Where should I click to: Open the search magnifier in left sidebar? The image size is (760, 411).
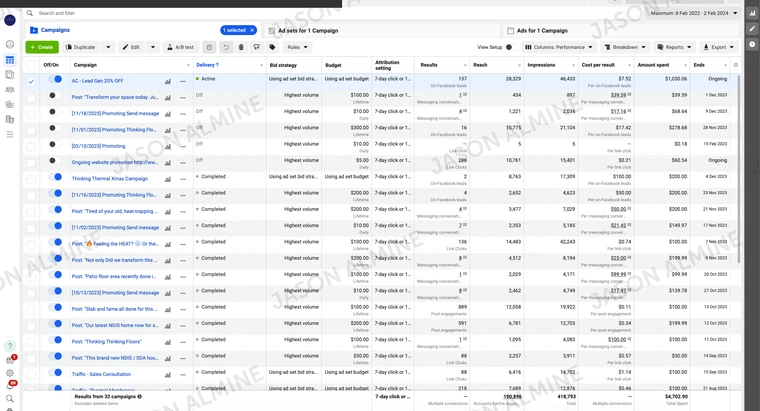tap(10, 398)
